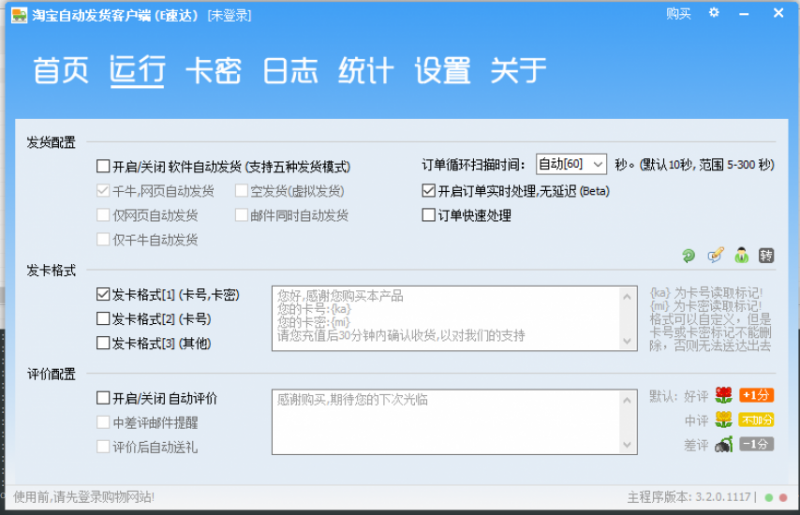Tick the 订单快速处理 checkbox

[429, 215]
